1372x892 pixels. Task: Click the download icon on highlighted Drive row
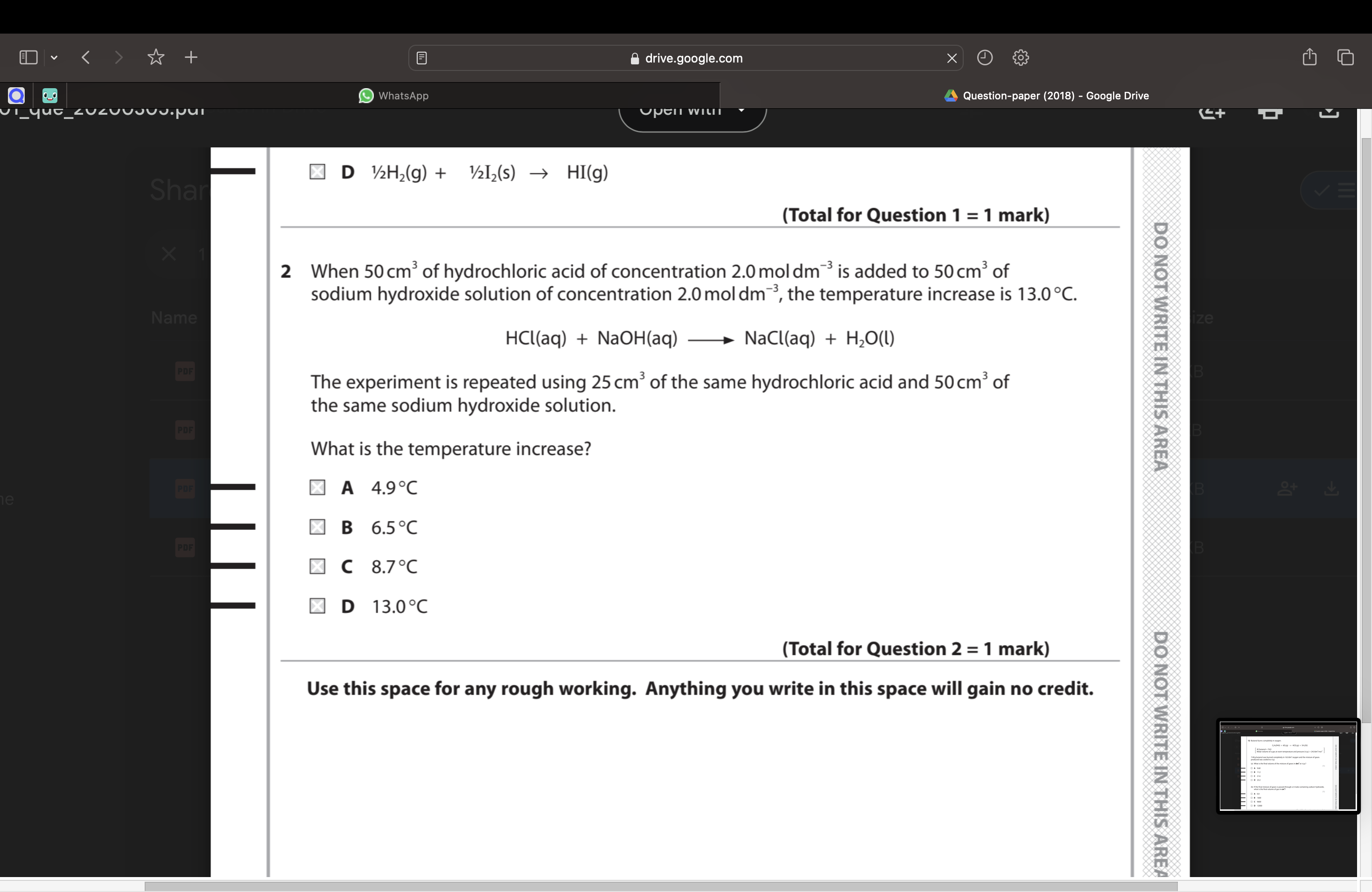tap(1332, 488)
